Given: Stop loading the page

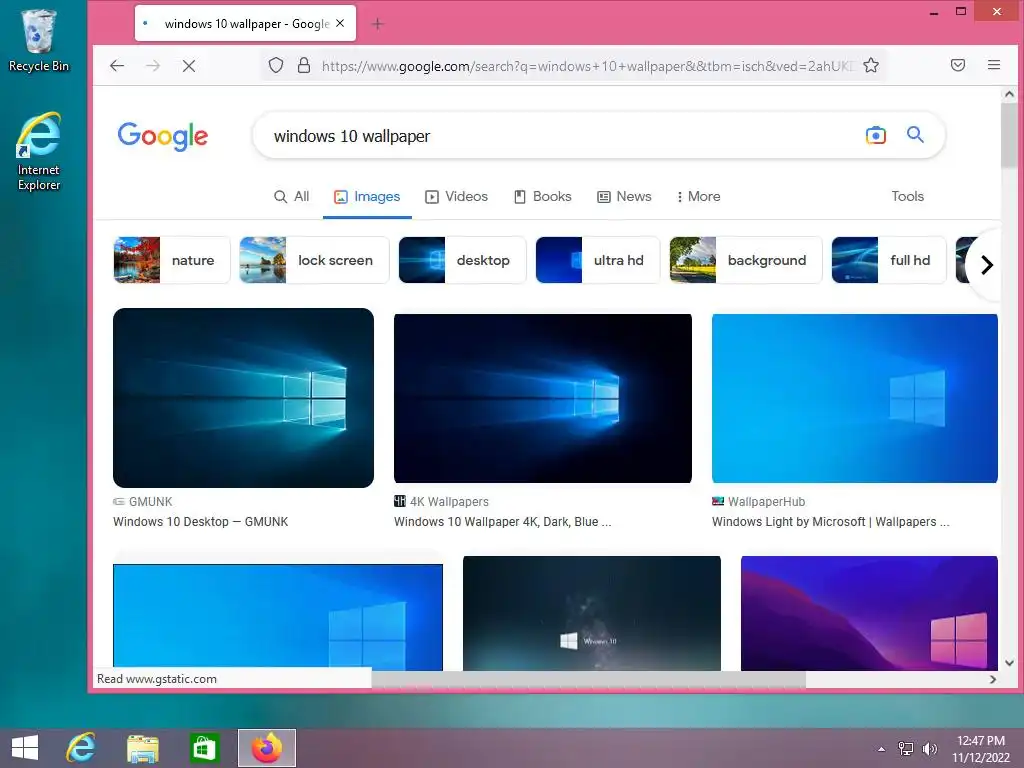Looking at the screenshot, I should click(x=189, y=65).
